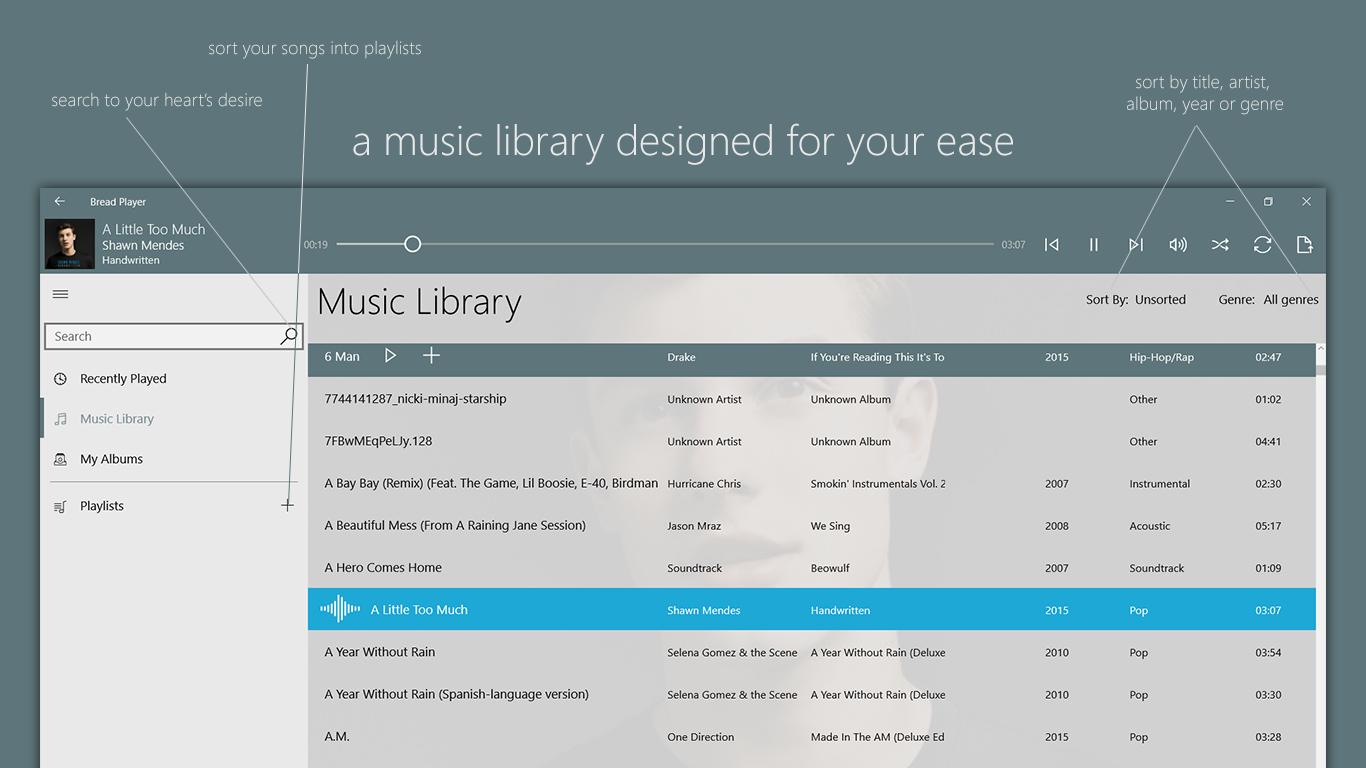Click album Made In The AM
This screenshot has height=768, width=1366.
coord(877,737)
